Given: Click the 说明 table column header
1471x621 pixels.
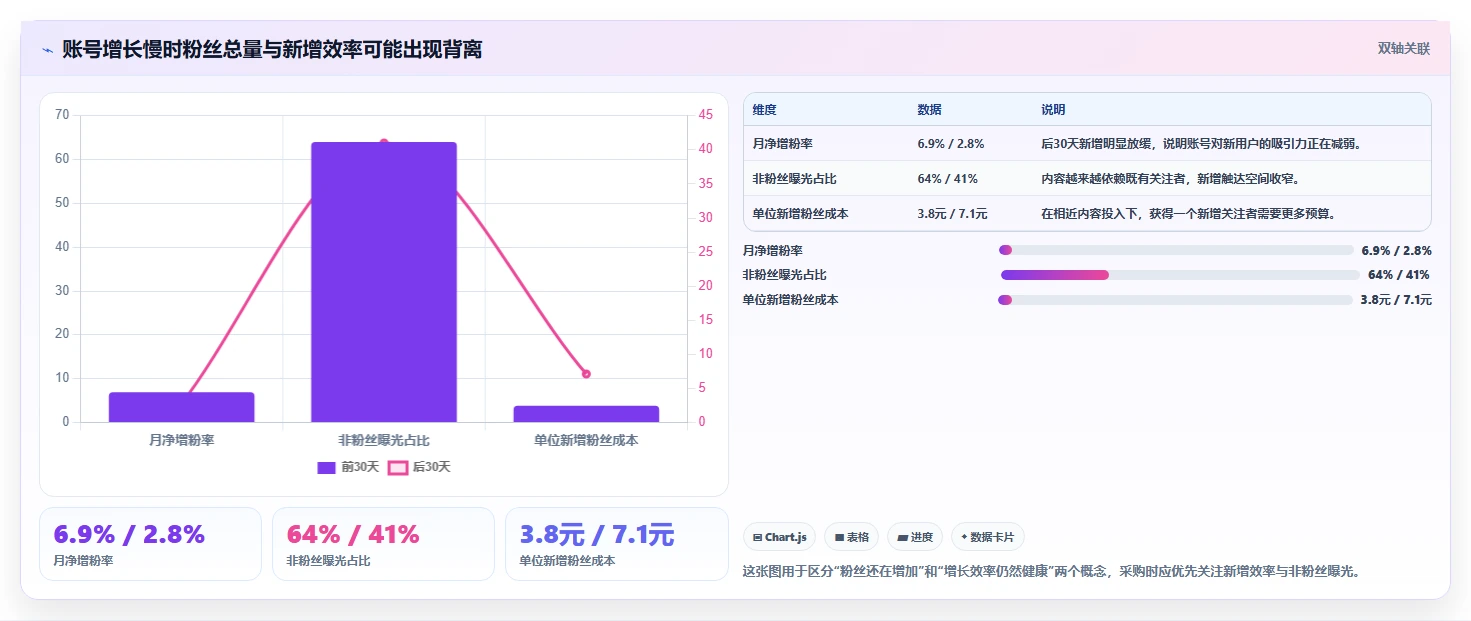Looking at the screenshot, I should pos(1053,110).
